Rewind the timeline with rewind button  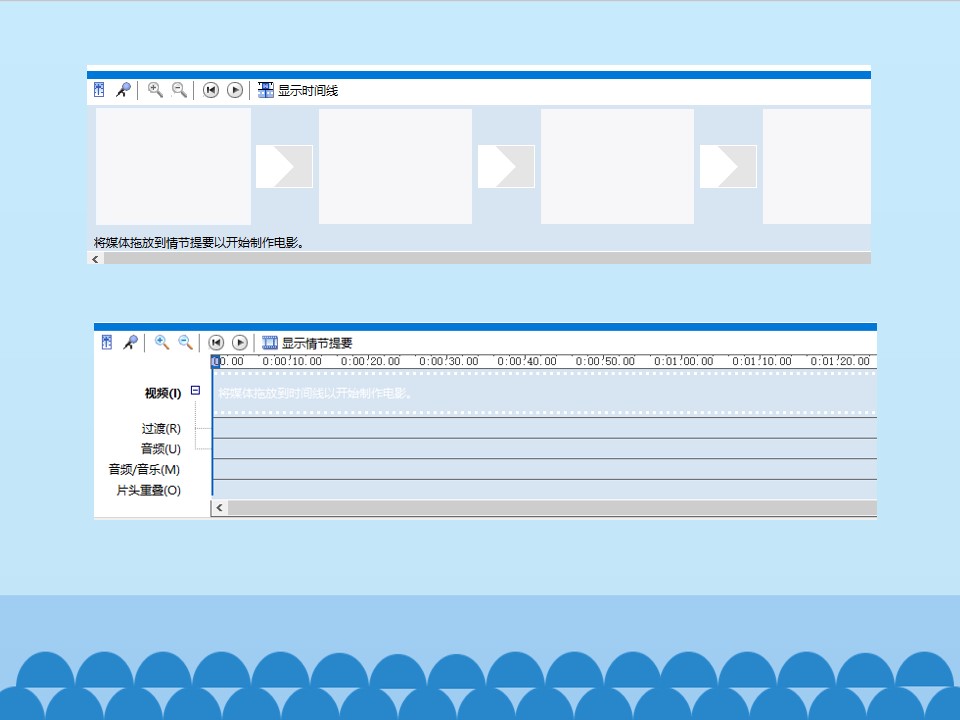[216, 342]
